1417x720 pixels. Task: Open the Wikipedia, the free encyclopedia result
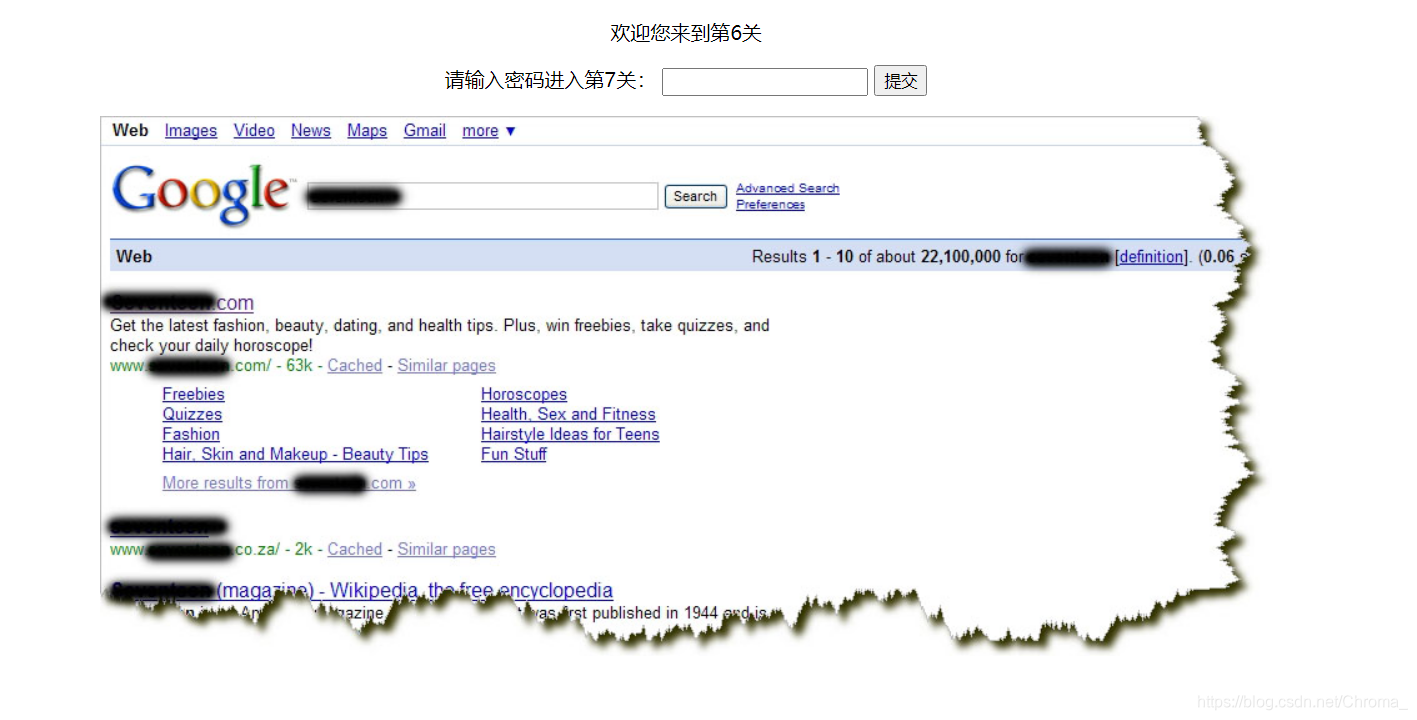pyautogui.click(x=362, y=590)
